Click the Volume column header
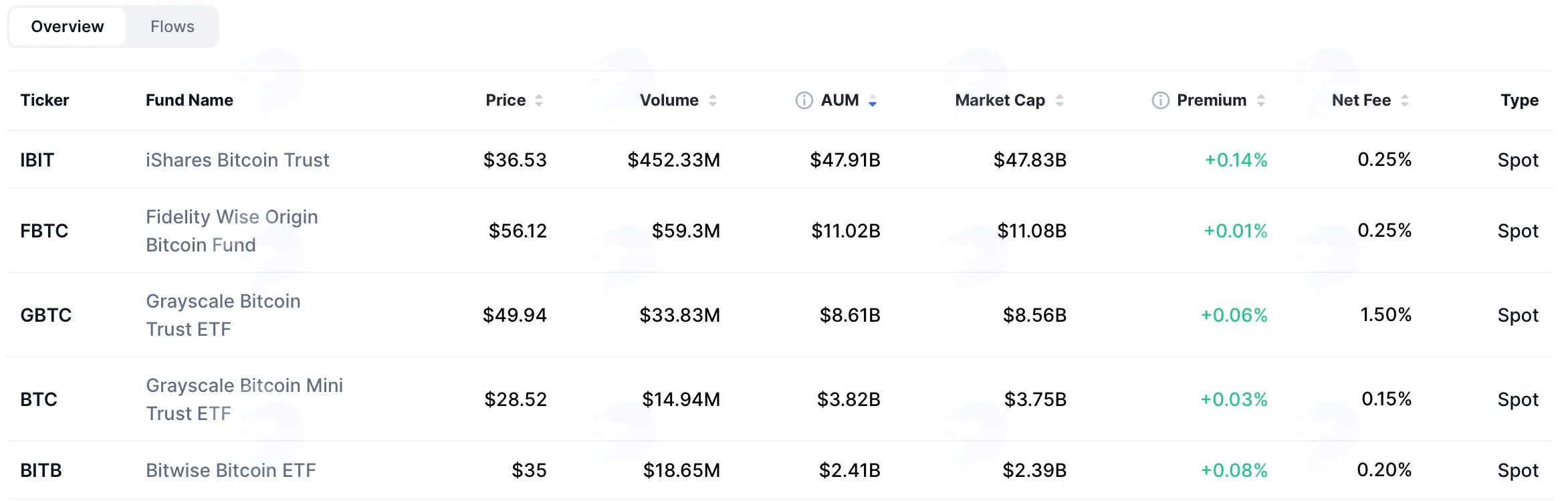 pos(669,100)
